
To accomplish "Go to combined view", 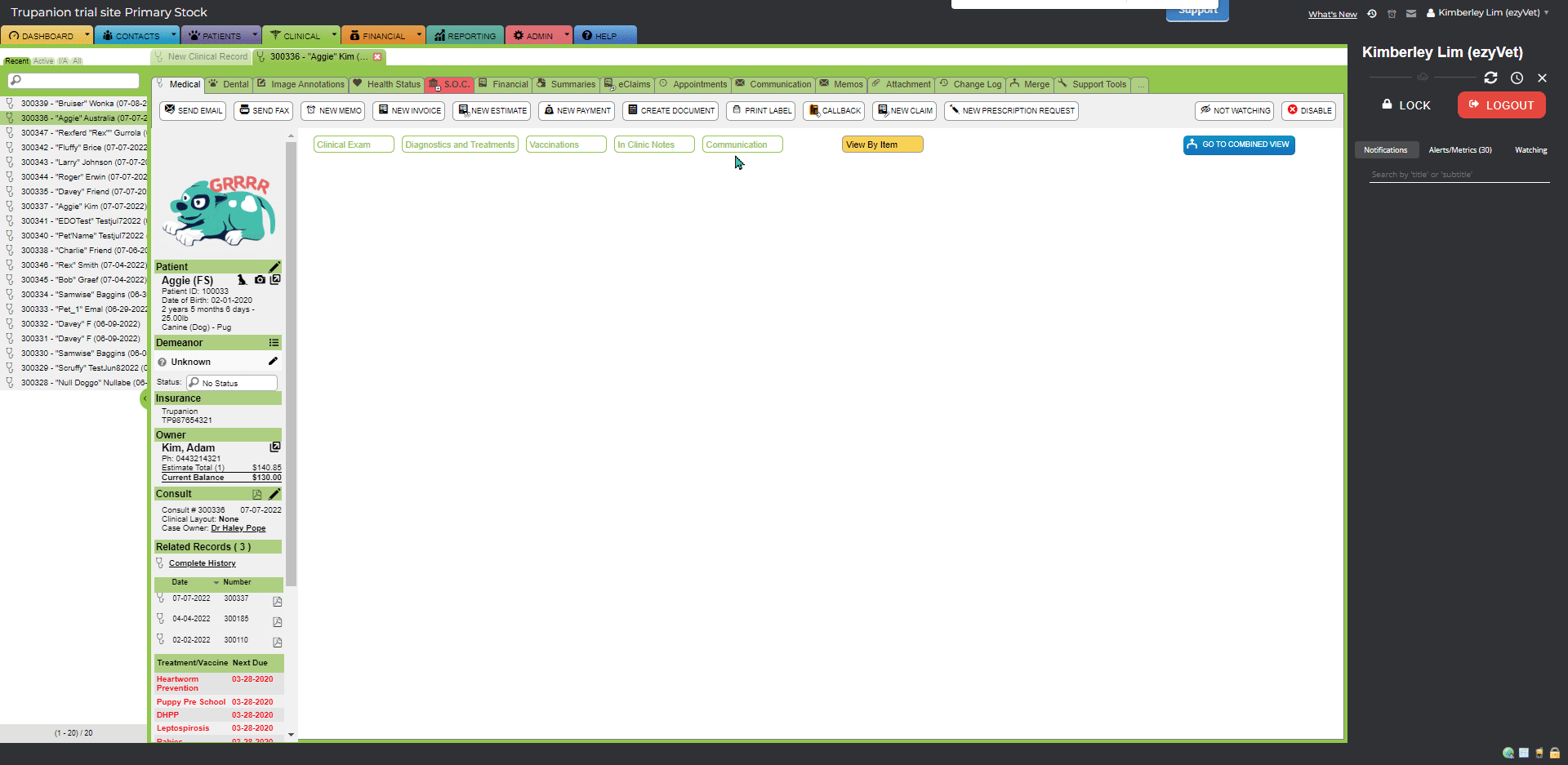I will pos(1239,145).
